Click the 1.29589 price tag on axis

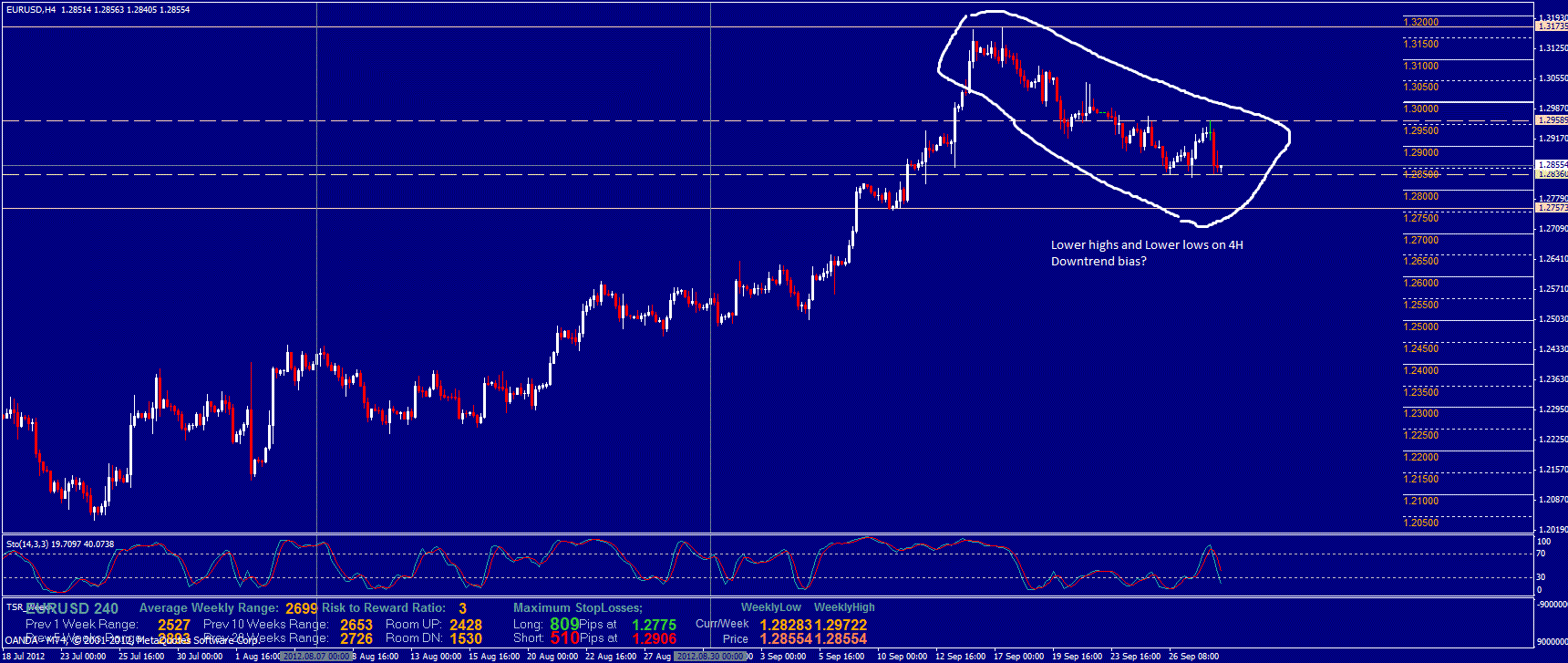pos(1552,120)
